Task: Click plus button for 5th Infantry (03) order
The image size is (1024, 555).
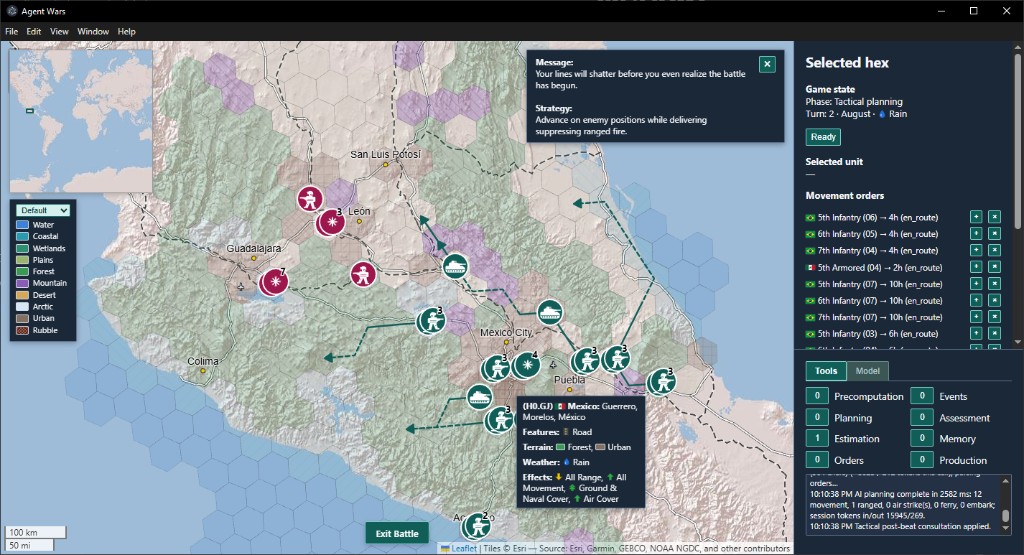Action: coord(976,334)
